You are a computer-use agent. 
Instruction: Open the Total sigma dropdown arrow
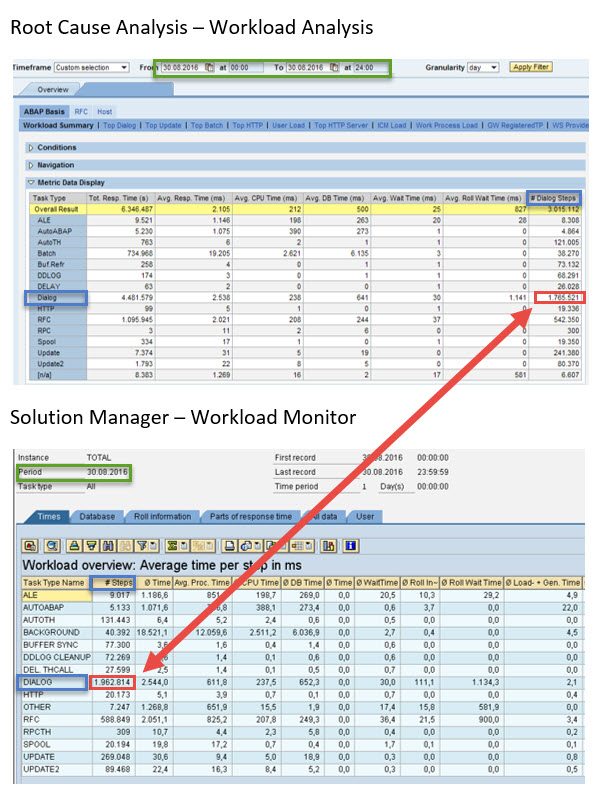click(x=184, y=546)
